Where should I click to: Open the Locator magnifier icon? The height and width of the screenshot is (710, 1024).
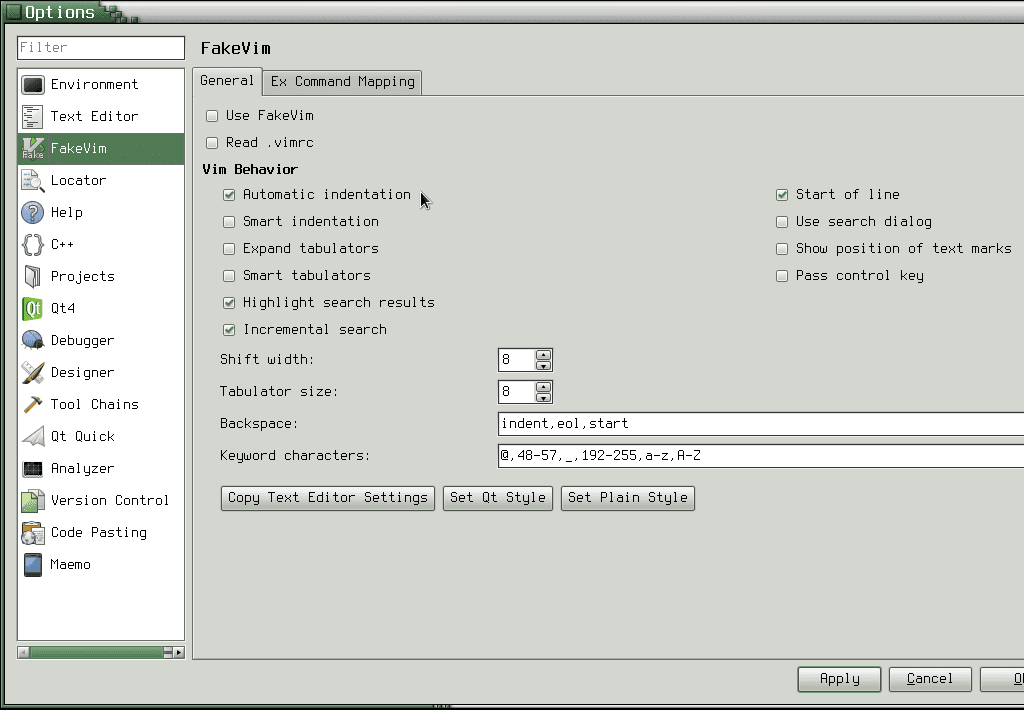pyautogui.click(x=33, y=180)
